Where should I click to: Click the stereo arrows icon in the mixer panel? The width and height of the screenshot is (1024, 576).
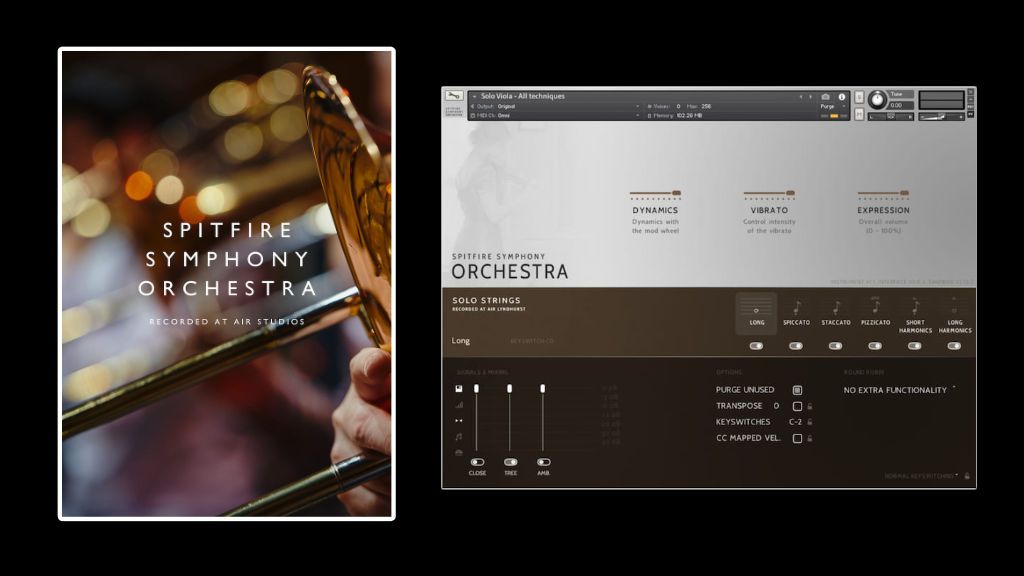pos(458,421)
